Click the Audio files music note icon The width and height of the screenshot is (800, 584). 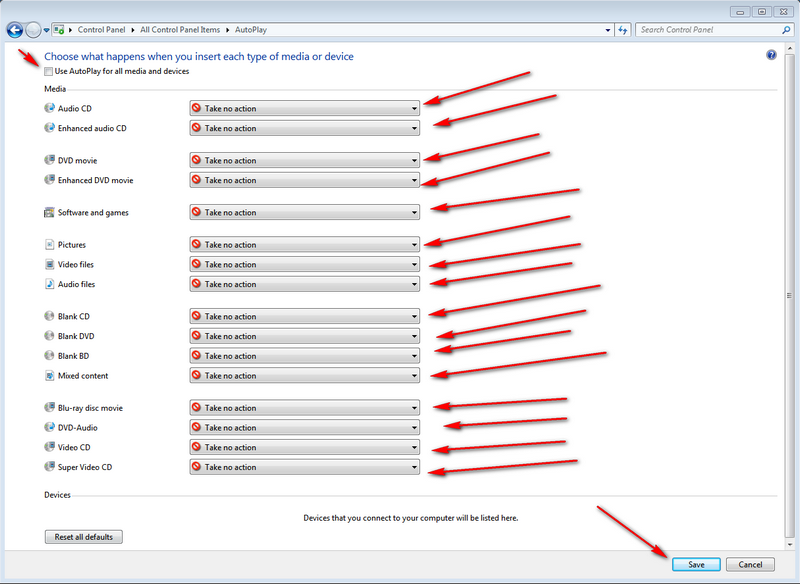[49, 284]
